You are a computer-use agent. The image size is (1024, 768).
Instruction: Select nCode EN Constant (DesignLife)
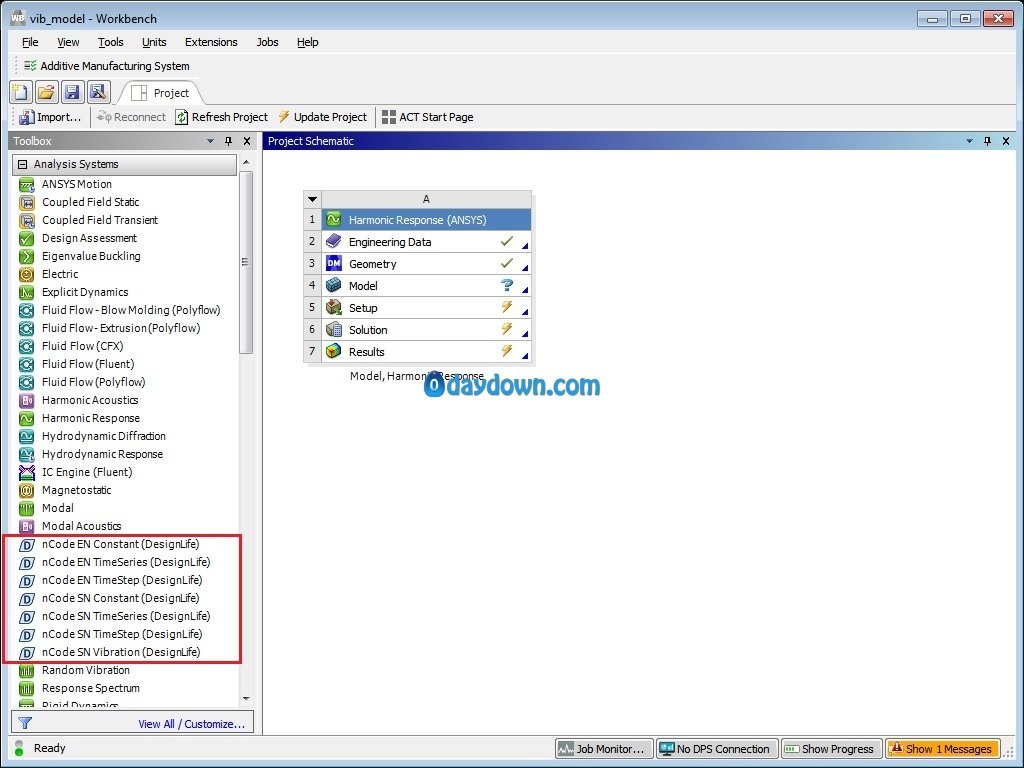coord(120,544)
